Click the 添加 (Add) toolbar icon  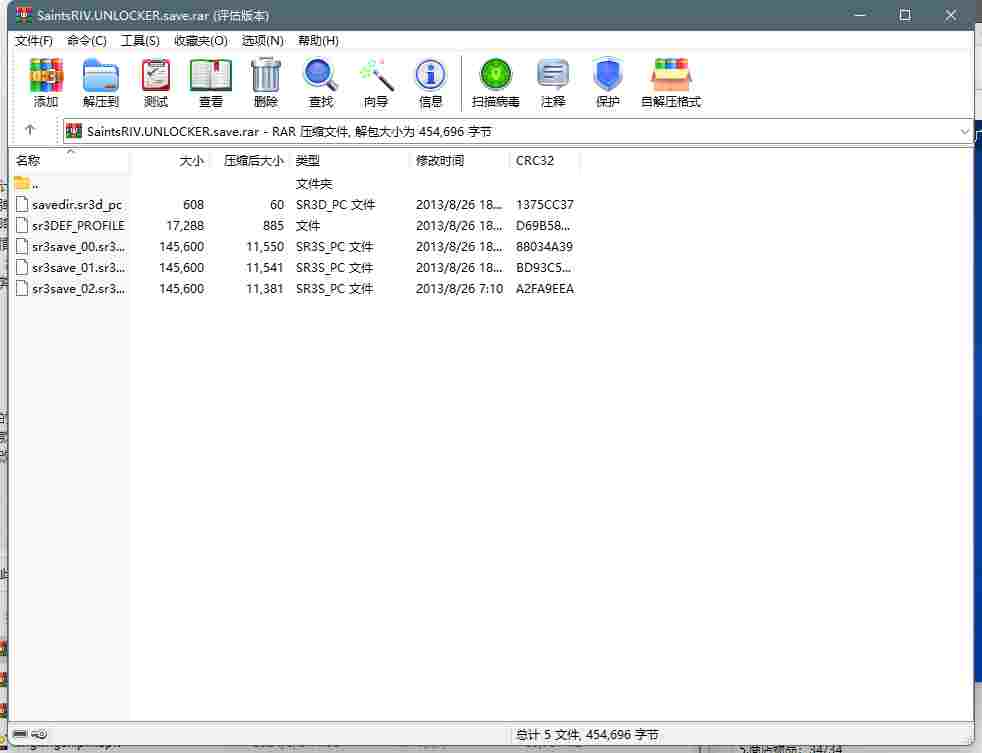coord(46,75)
